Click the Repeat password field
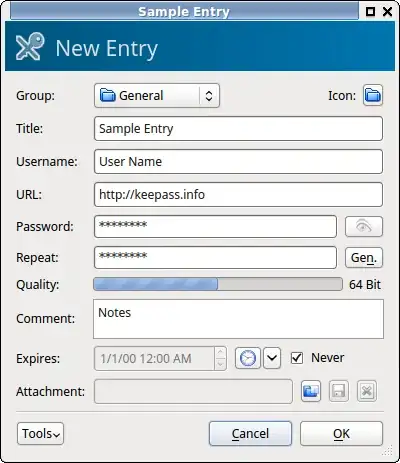 tap(215, 257)
